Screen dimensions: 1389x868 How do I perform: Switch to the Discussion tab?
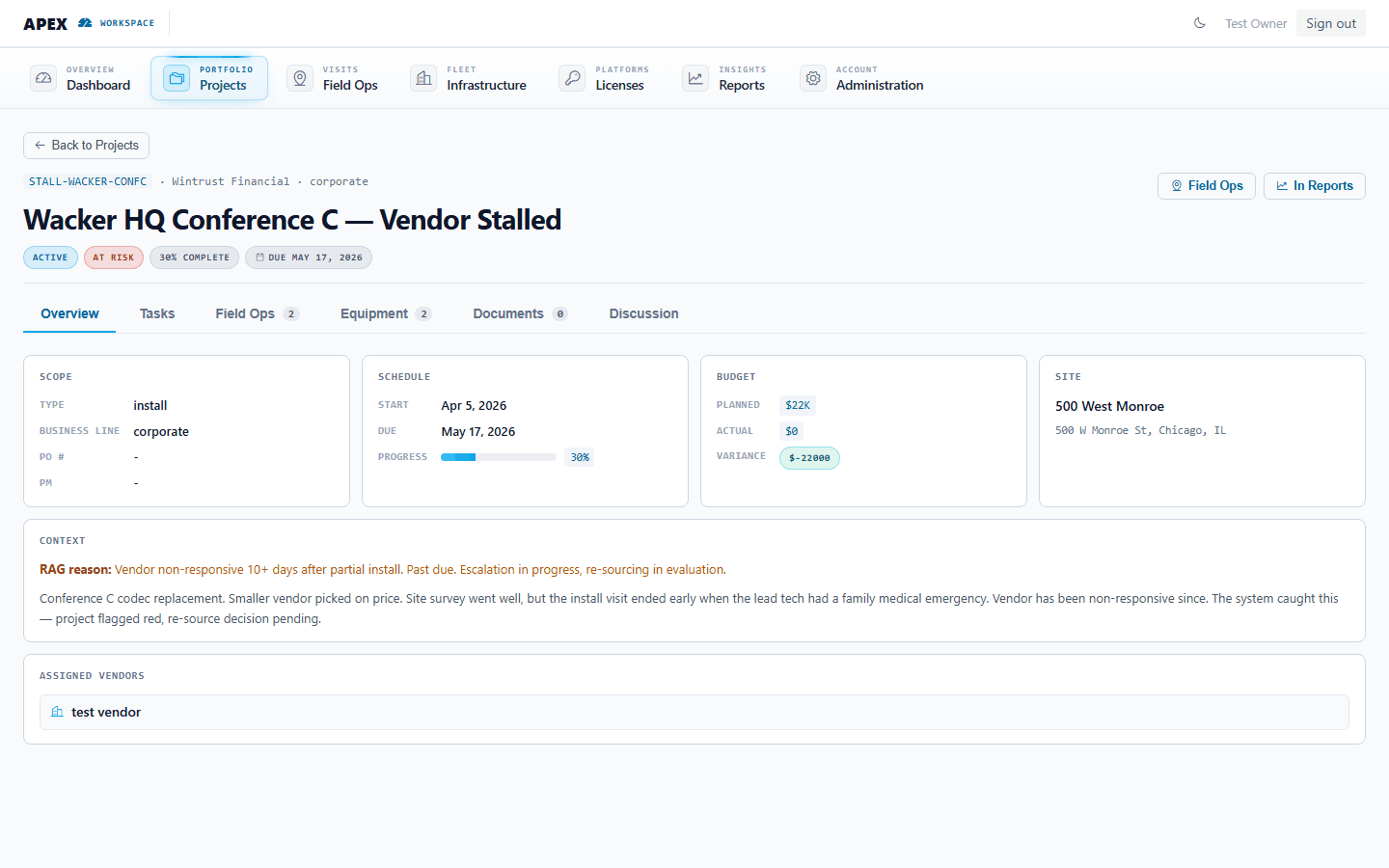[x=643, y=313]
